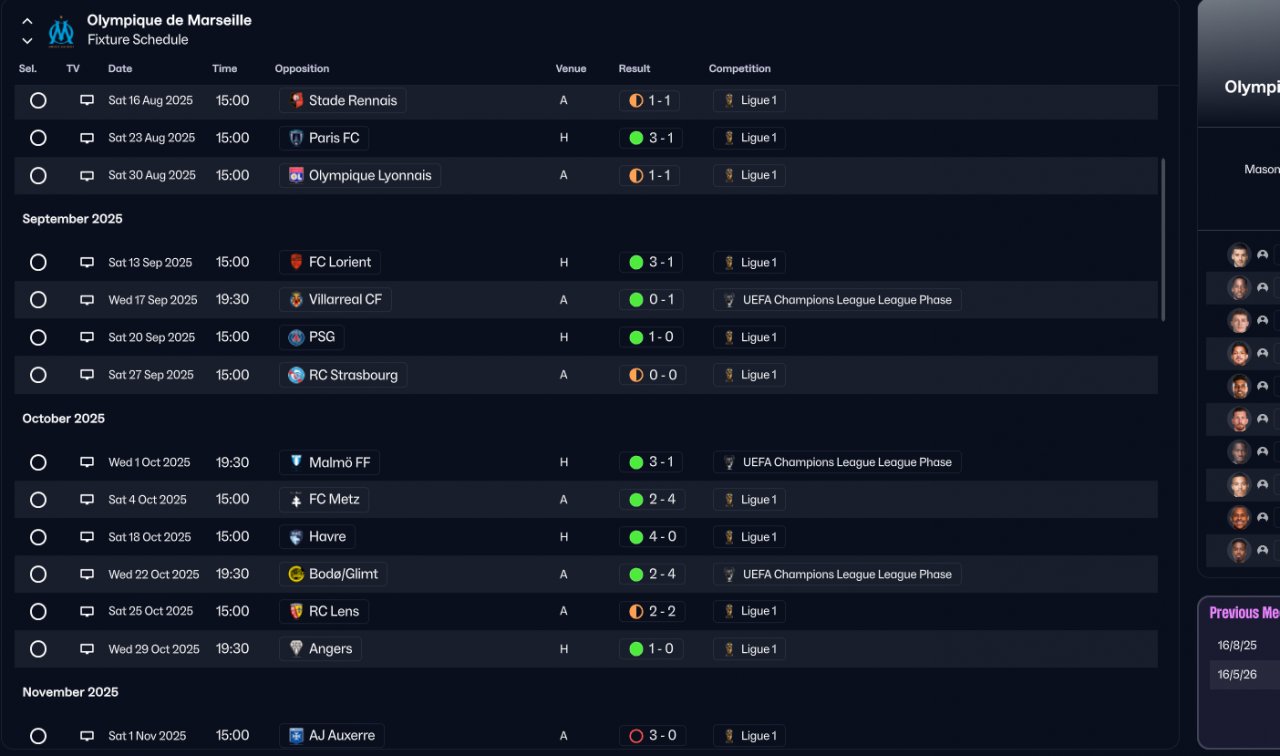Click the Competition column header
Image resolution: width=1280 pixels, height=756 pixels.
click(739, 69)
